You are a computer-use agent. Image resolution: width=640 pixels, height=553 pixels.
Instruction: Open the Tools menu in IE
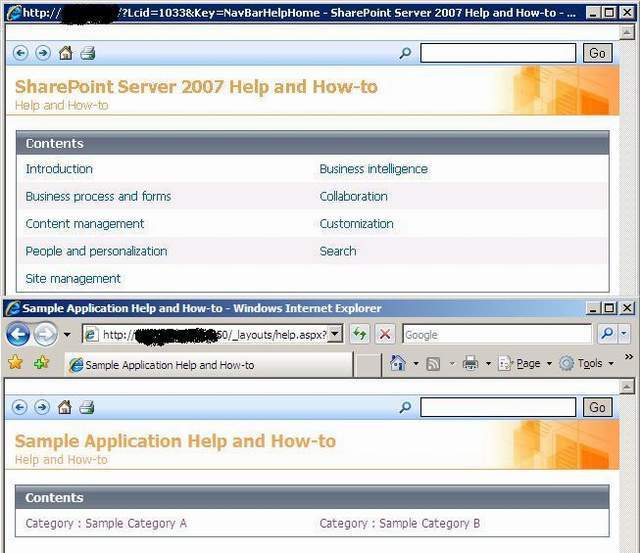(587, 363)
